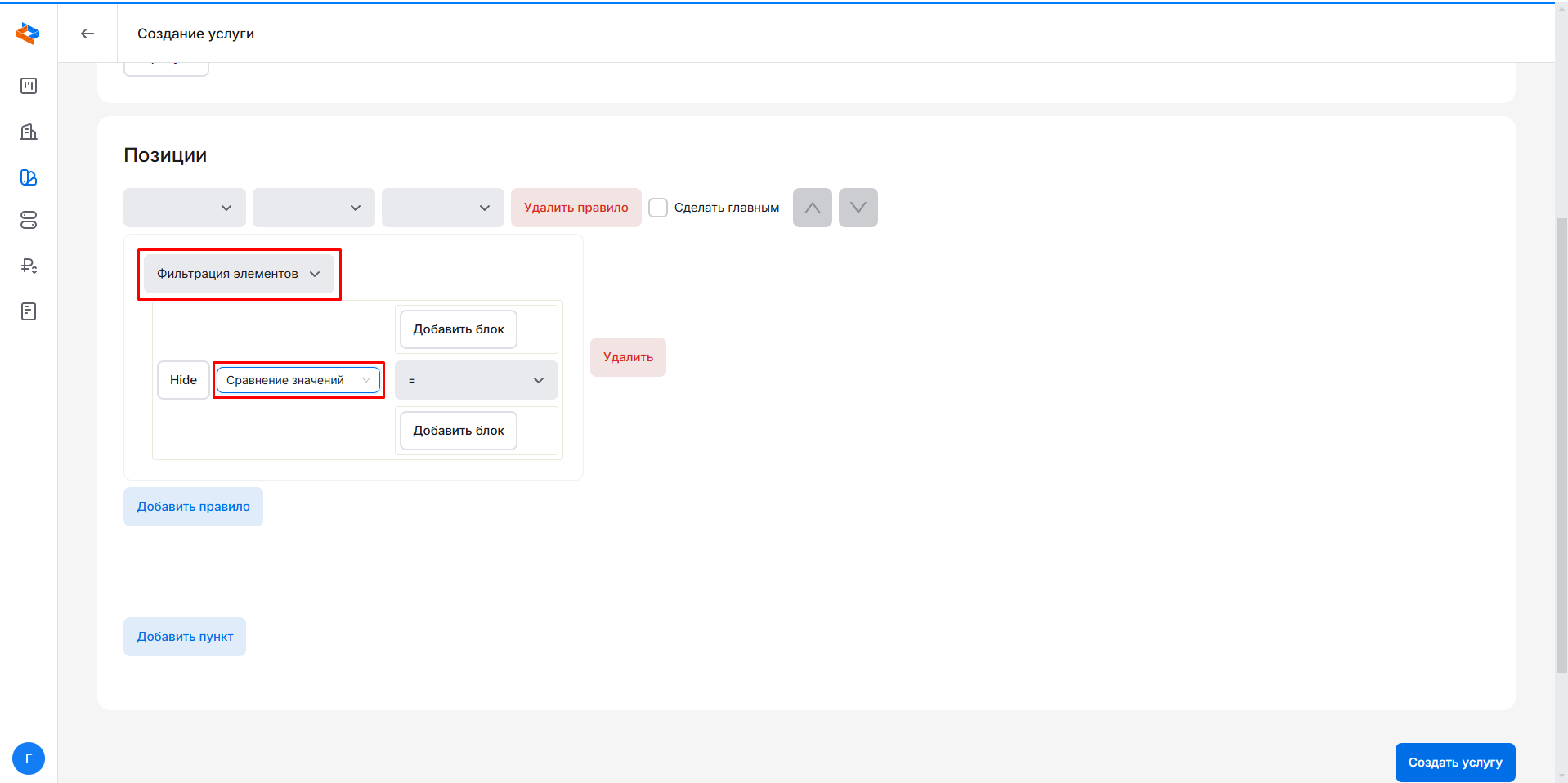This screenshot has height=783, width=1568.
Task: Go back using the left arrow
Action: pyautogui.click(x=87, y=34)
